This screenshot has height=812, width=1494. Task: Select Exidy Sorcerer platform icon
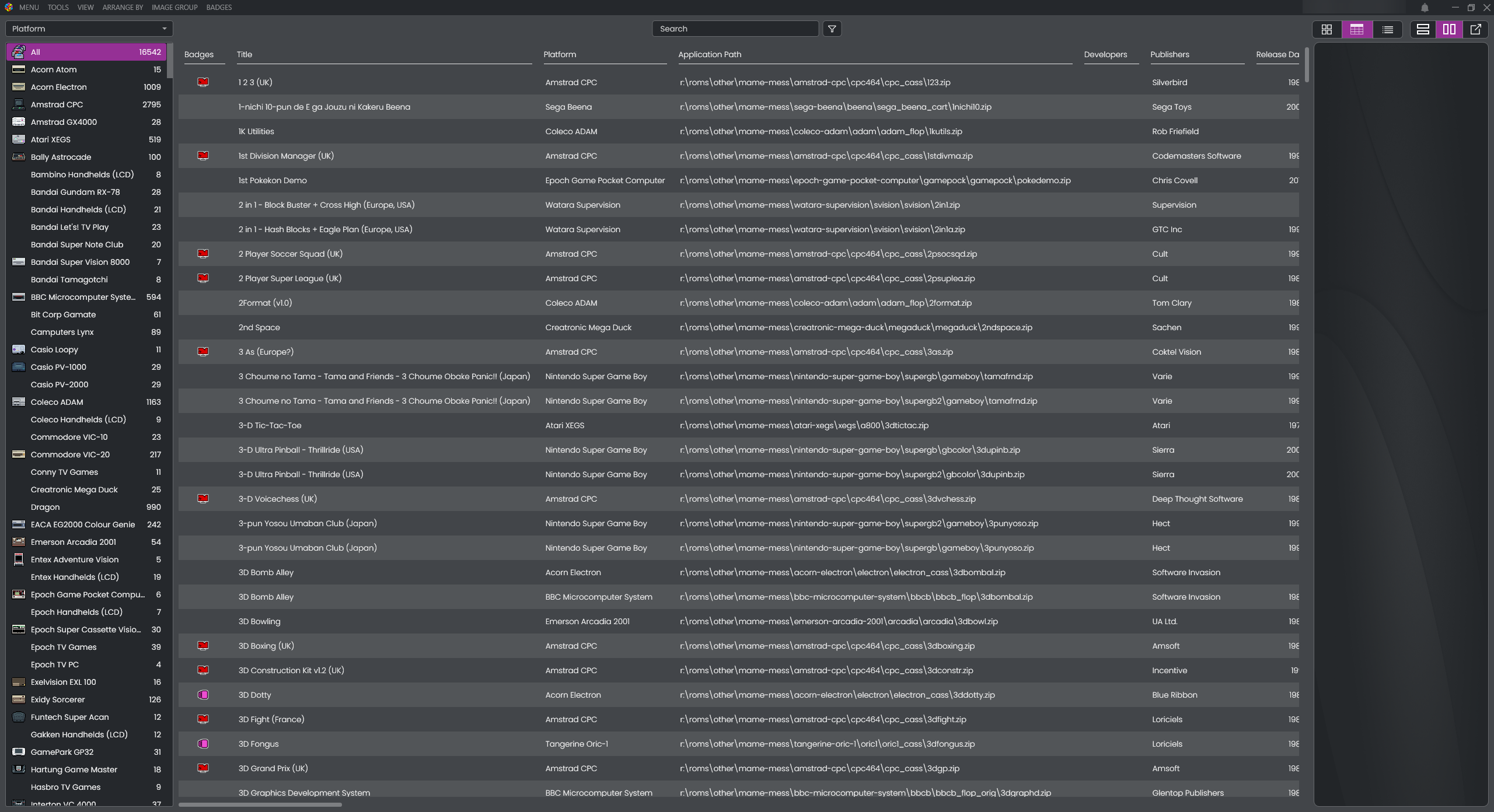click(19, 699)
